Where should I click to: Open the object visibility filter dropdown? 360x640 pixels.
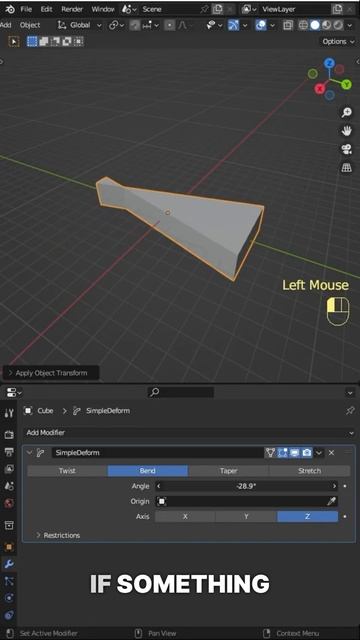click(x=214, y=25)
